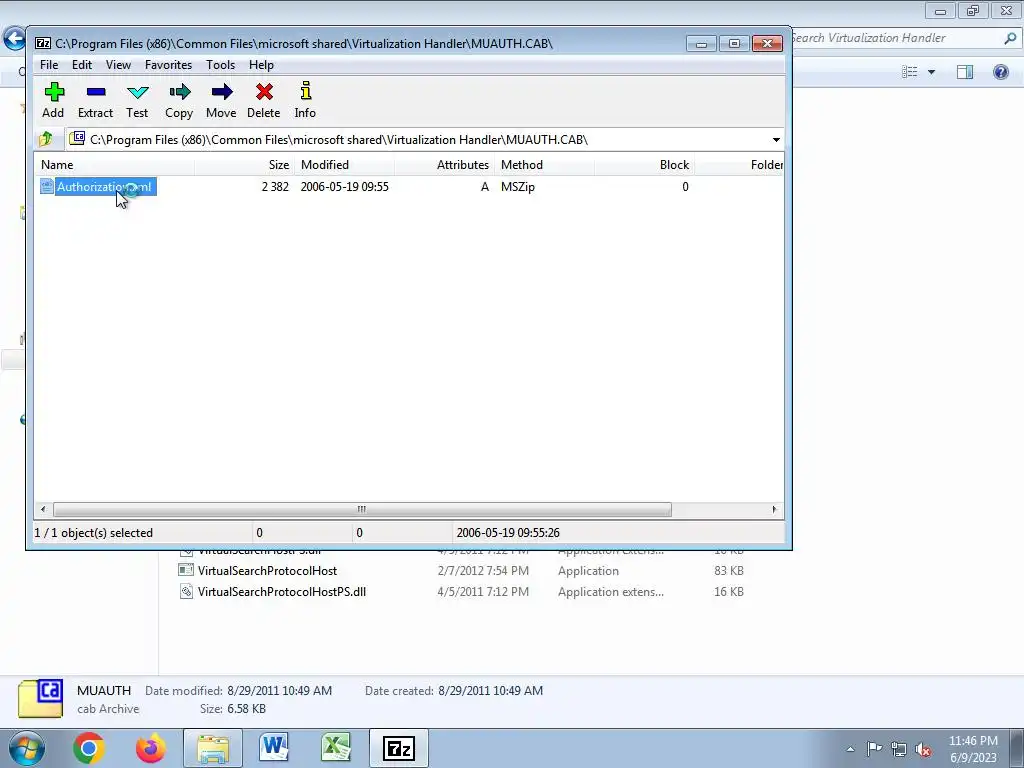Image resolution: width=1024 pixels, height=768 pixels.
Task: Extract files using the Extract toolbar icon
Action: click(95, 101)
